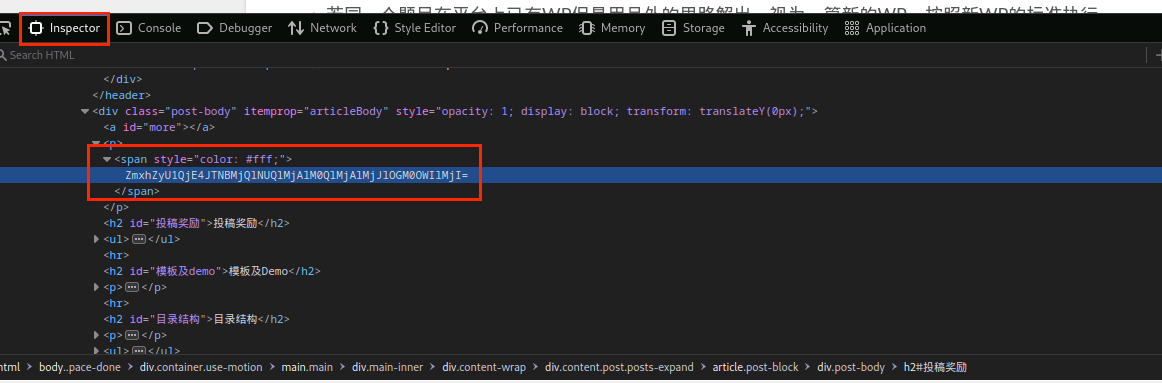Viewport: 1162px width, 383px height.
Task: Click div.main-inner breadcrumb
Action: (388, 367)
